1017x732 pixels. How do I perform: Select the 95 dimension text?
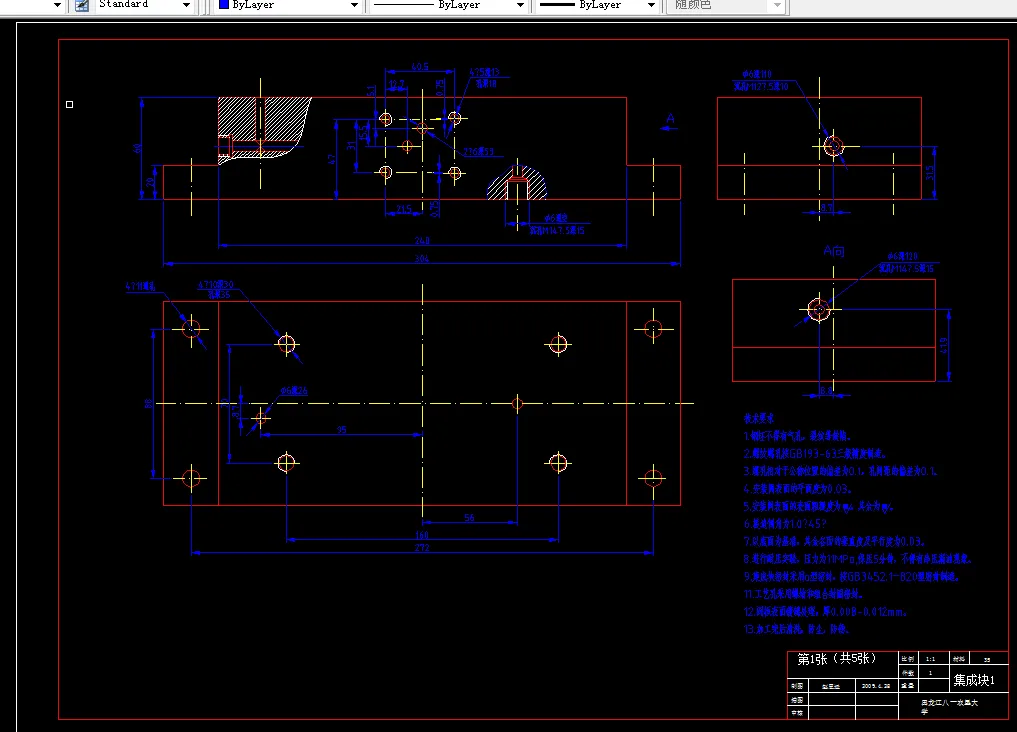342,430
